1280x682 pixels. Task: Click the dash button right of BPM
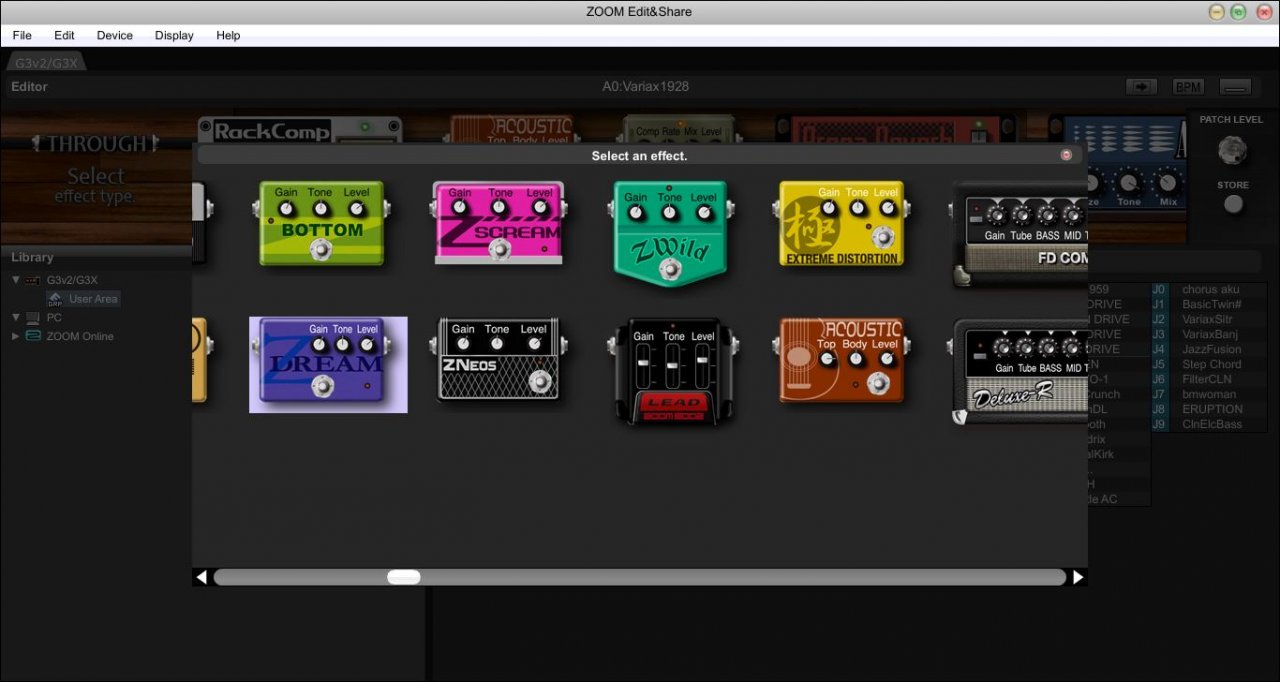pos(1236,87)
